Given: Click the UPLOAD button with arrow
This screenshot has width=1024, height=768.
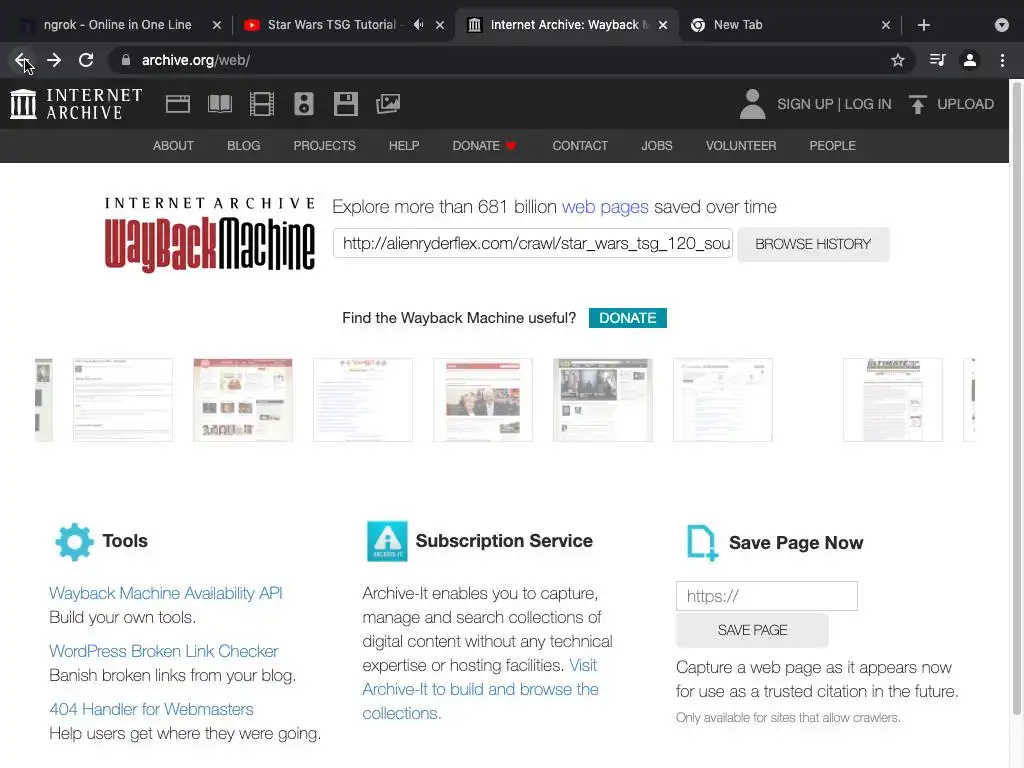Looking at the screenshot, I should point(951,104).
